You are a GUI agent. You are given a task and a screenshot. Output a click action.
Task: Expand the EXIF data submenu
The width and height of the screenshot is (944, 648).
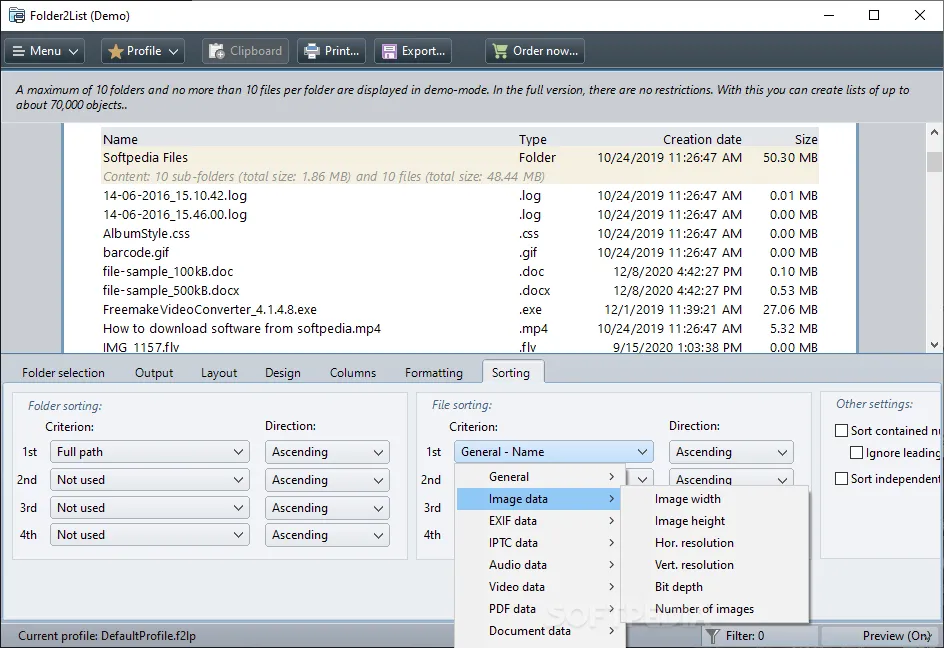pos(541,521)
